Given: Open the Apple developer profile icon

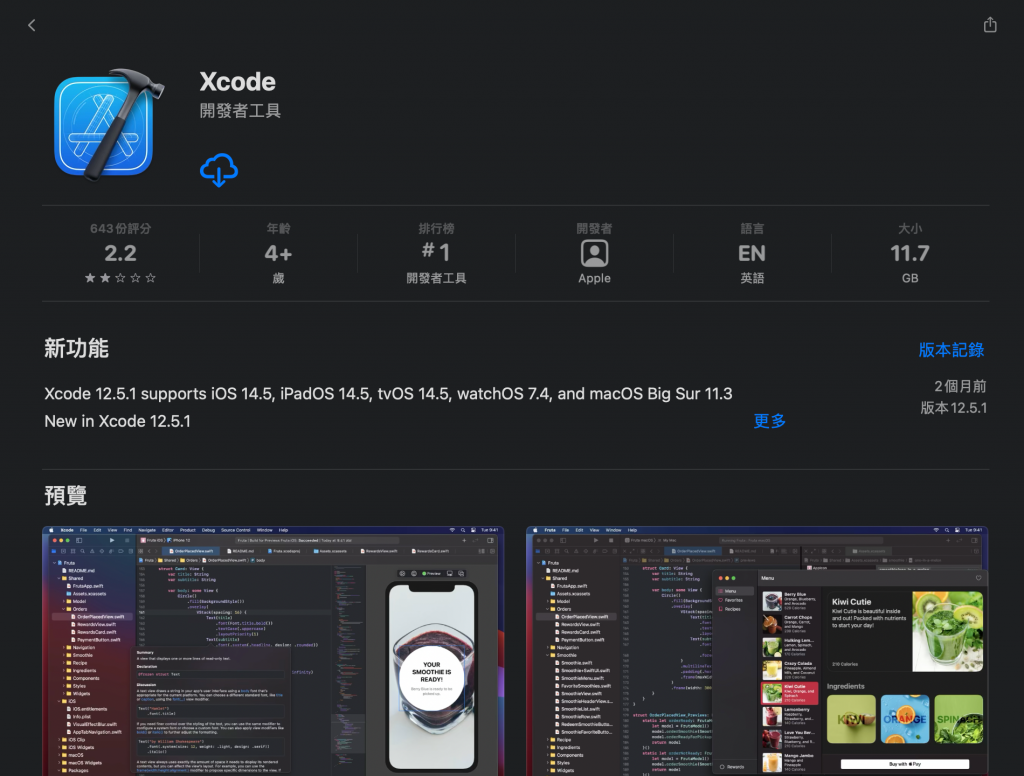Looking at the screenshot, I should pyautogui.click(x=594, y=253).
